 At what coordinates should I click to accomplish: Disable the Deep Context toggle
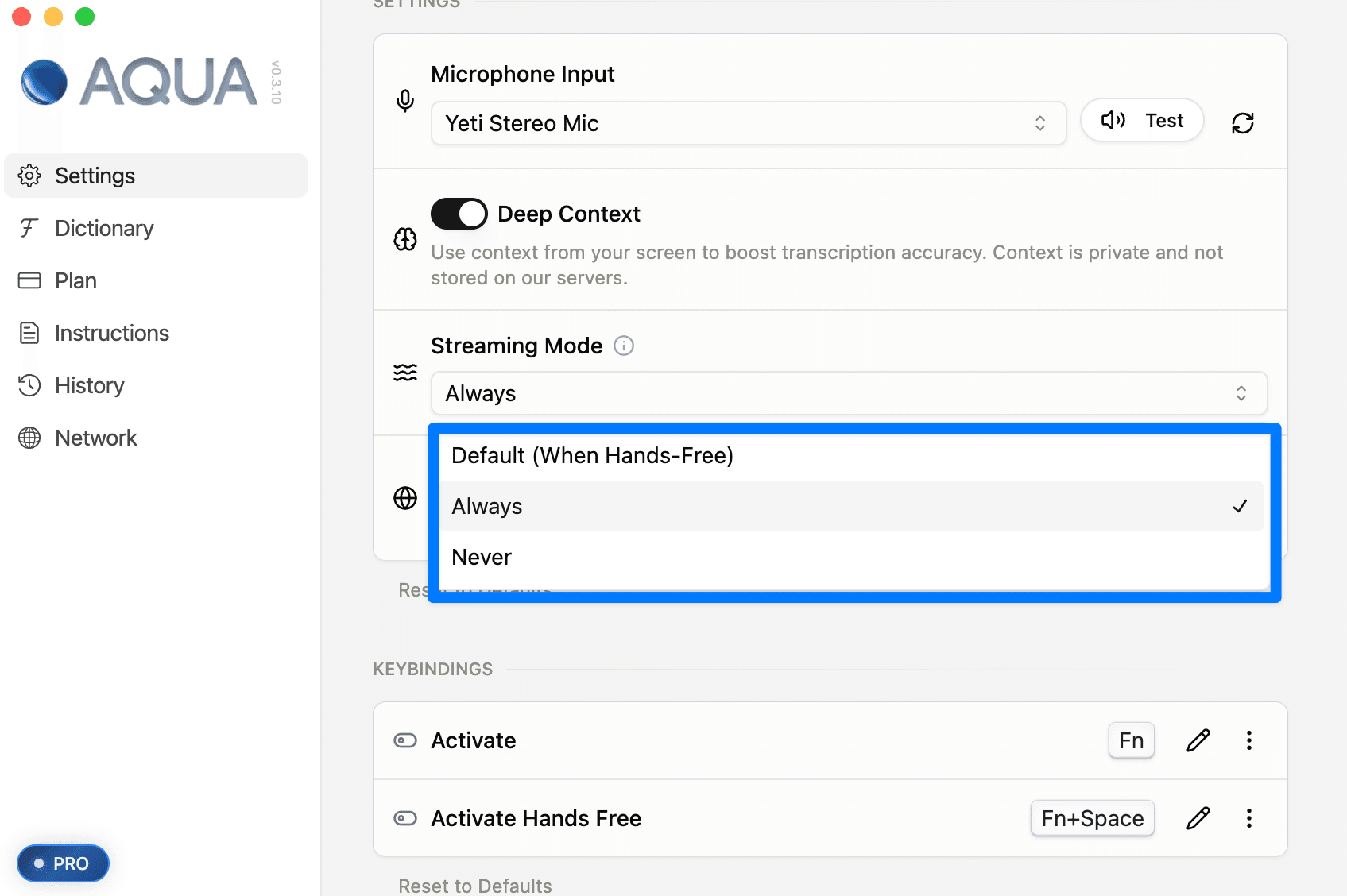[459, 214]
